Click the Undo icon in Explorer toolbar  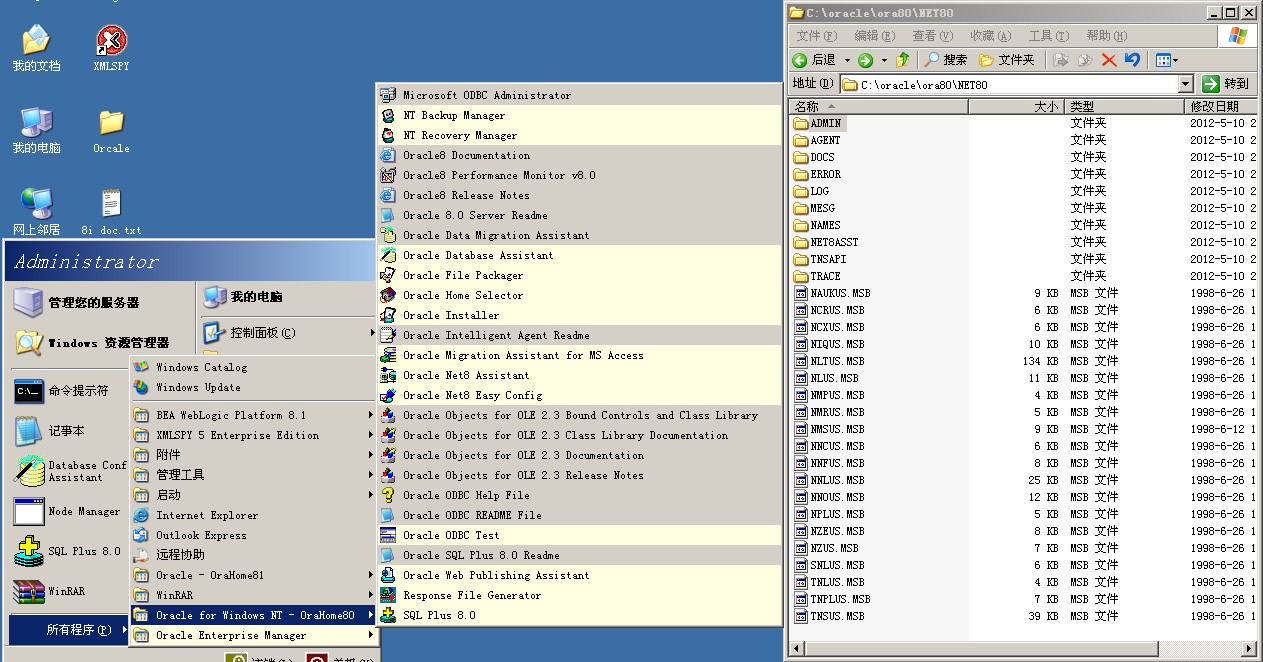(x=1132, y=60)
